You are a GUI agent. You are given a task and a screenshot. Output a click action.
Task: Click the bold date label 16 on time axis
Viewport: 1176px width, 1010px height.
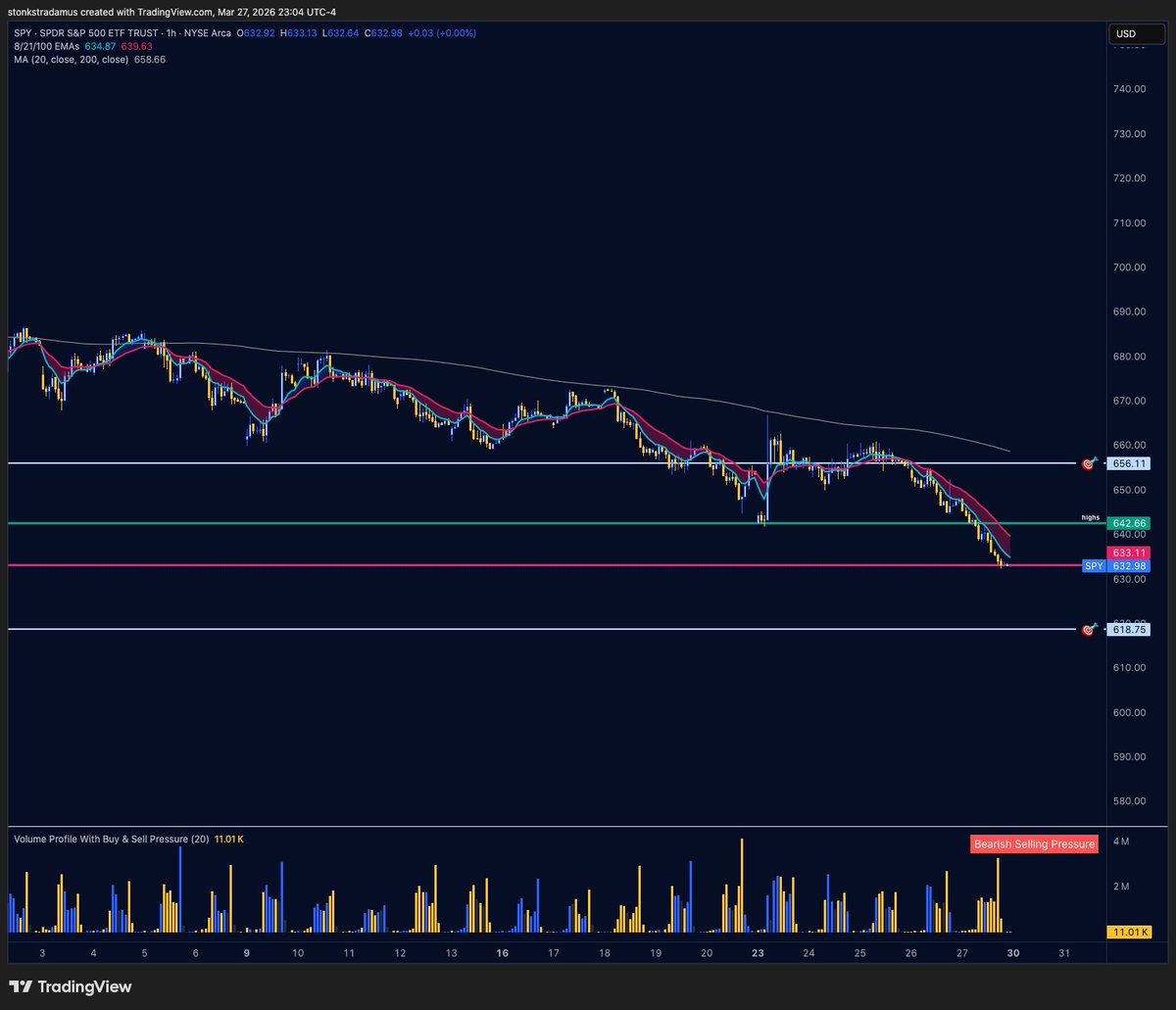tap(502, 953)
